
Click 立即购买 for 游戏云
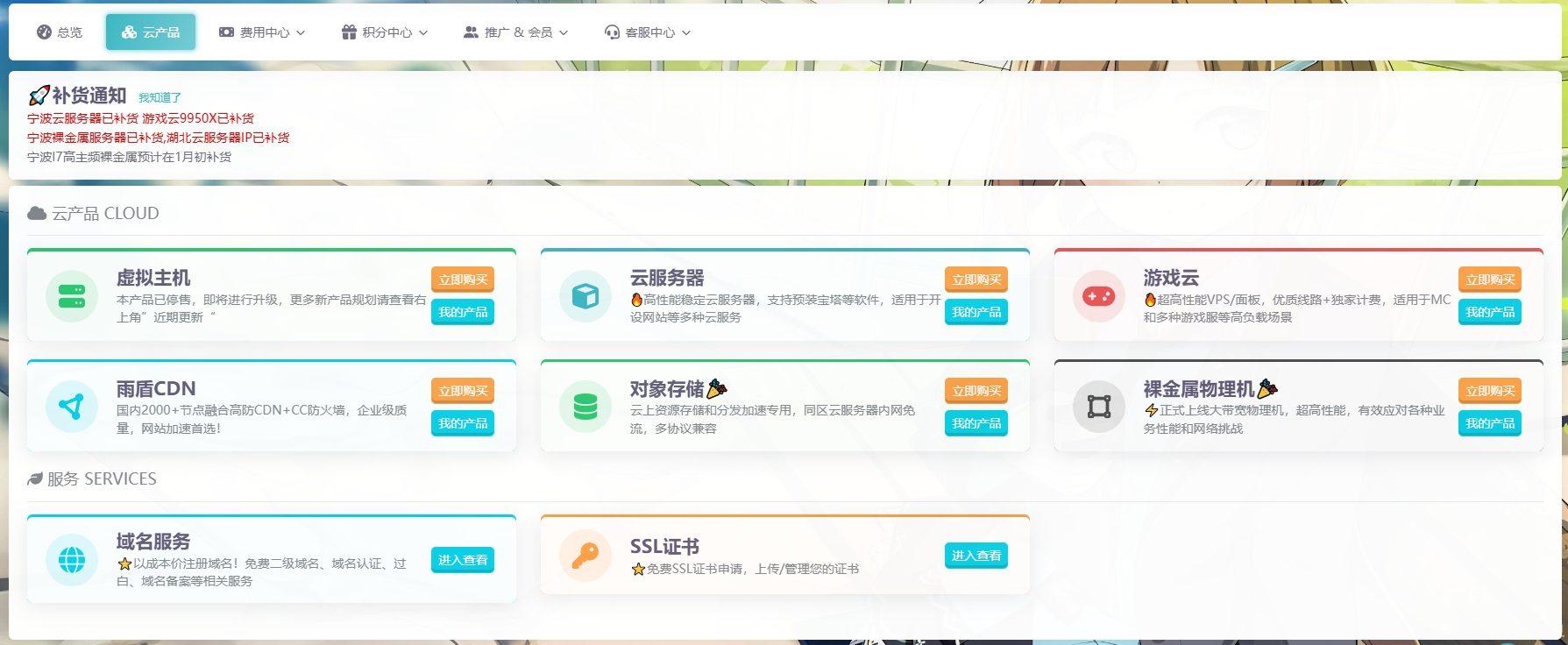click(1490, 280)
